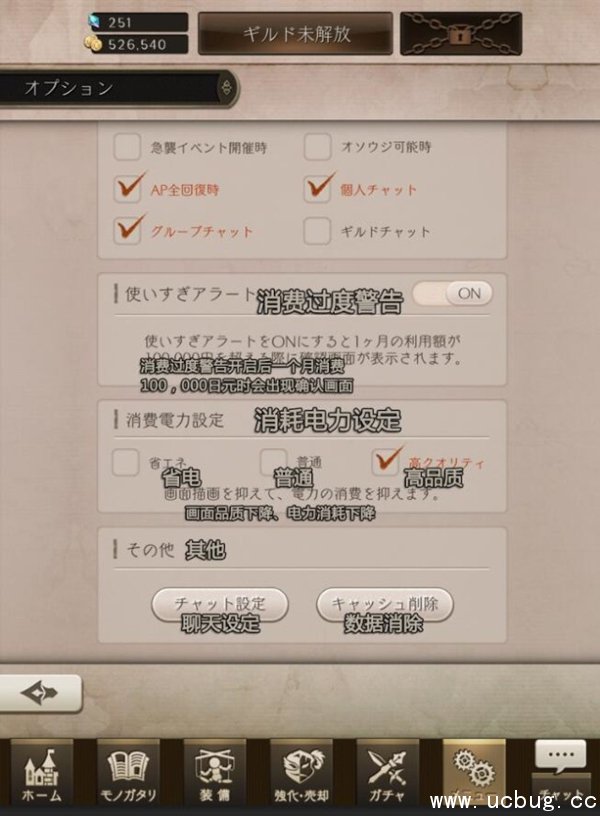This screenshot has width=600, height=816.
Task: Enable the ギルドチャット checkbox
Action: tap(317, 231)
